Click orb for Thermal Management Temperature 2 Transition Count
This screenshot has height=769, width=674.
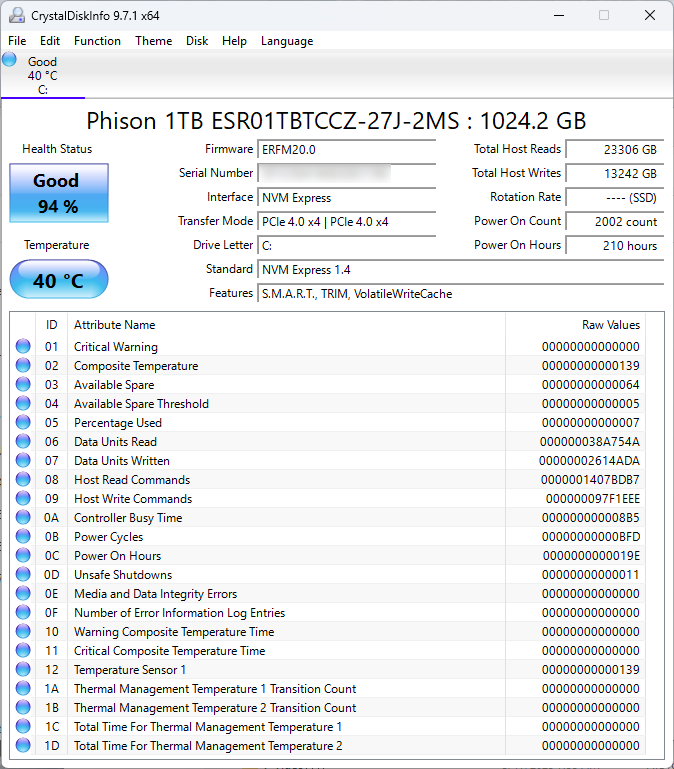tap(23, 707)
